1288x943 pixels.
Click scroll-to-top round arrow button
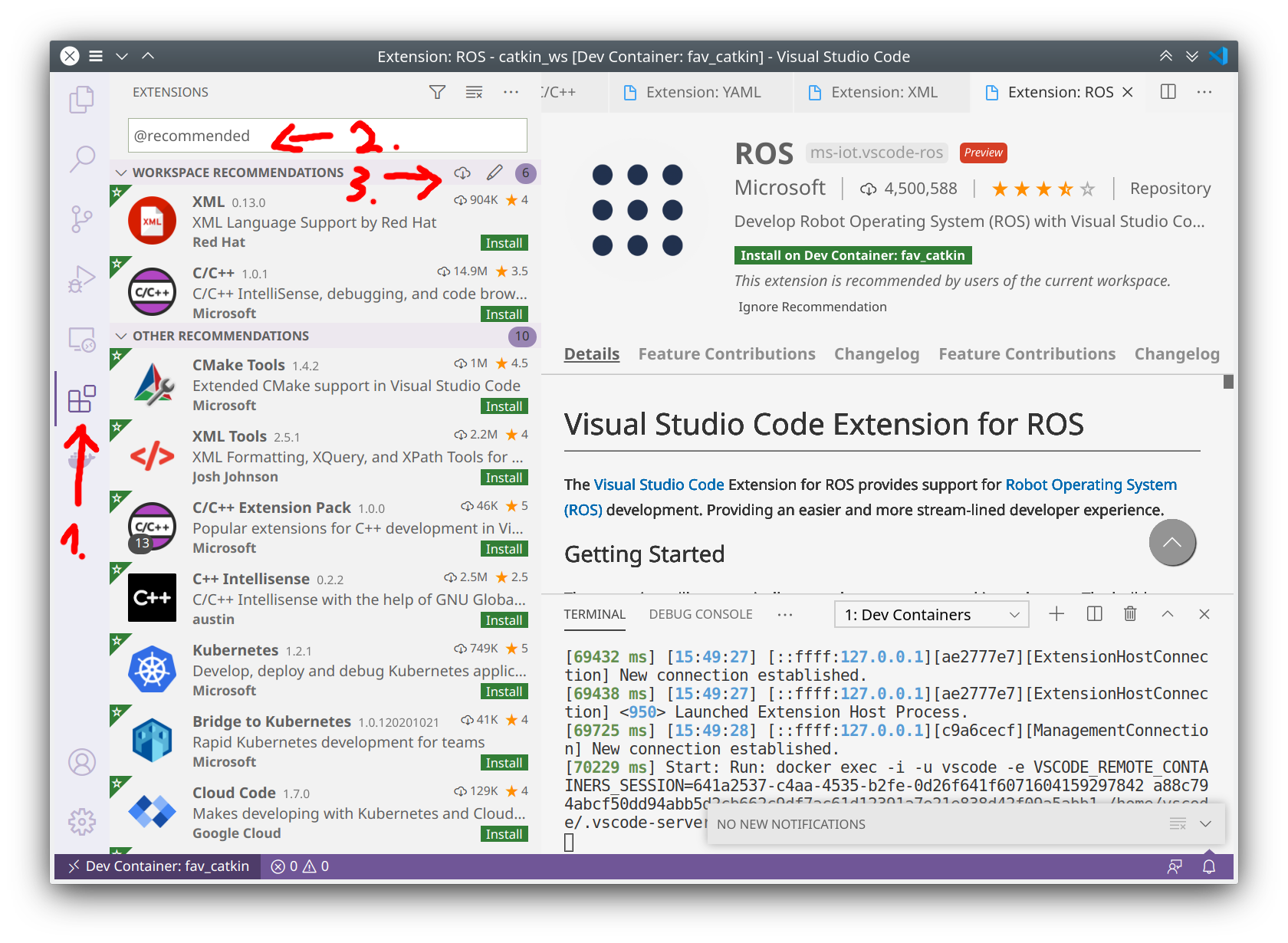point(1172,542)
